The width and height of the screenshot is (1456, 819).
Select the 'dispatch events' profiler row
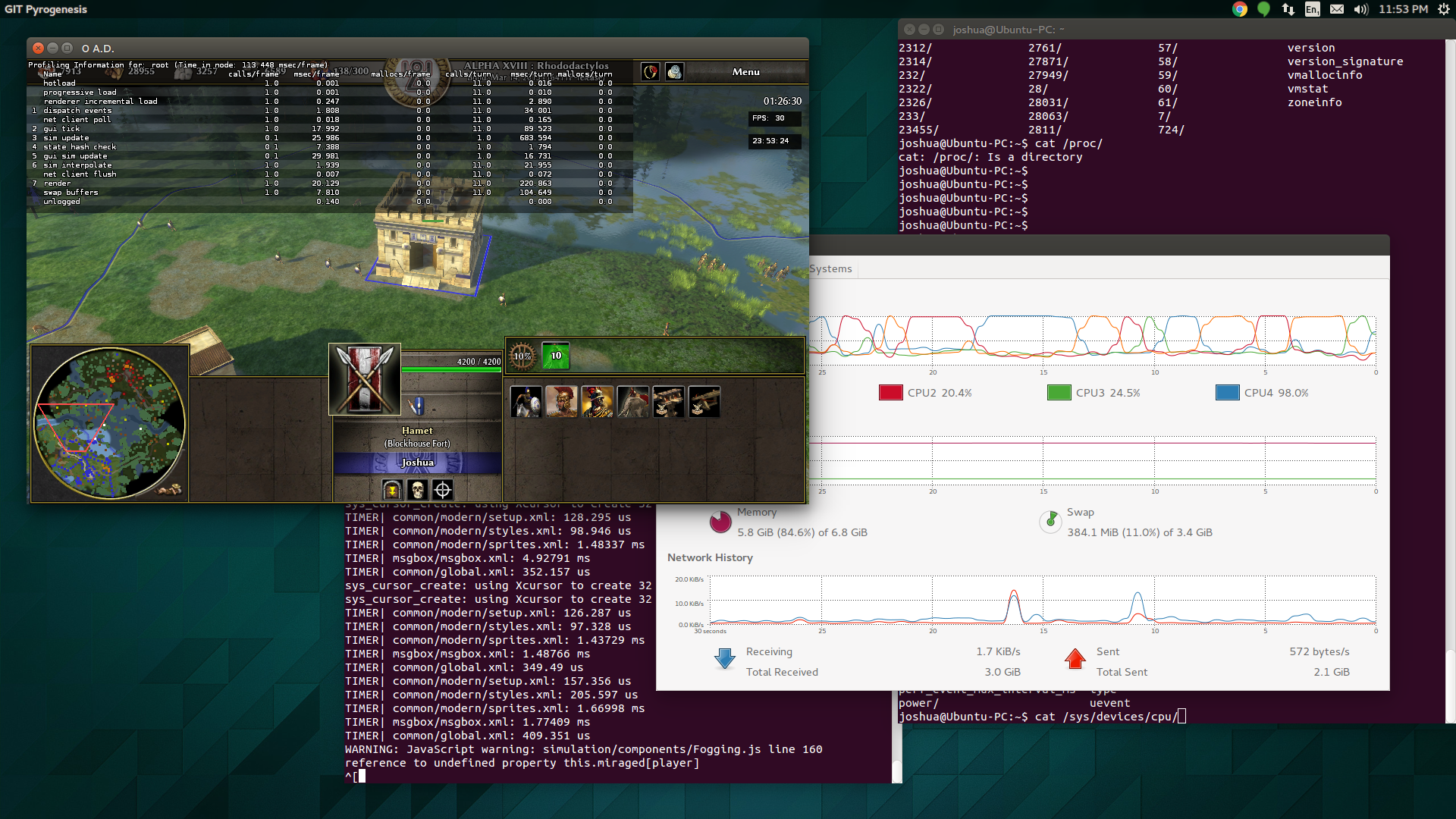[330, 111]
